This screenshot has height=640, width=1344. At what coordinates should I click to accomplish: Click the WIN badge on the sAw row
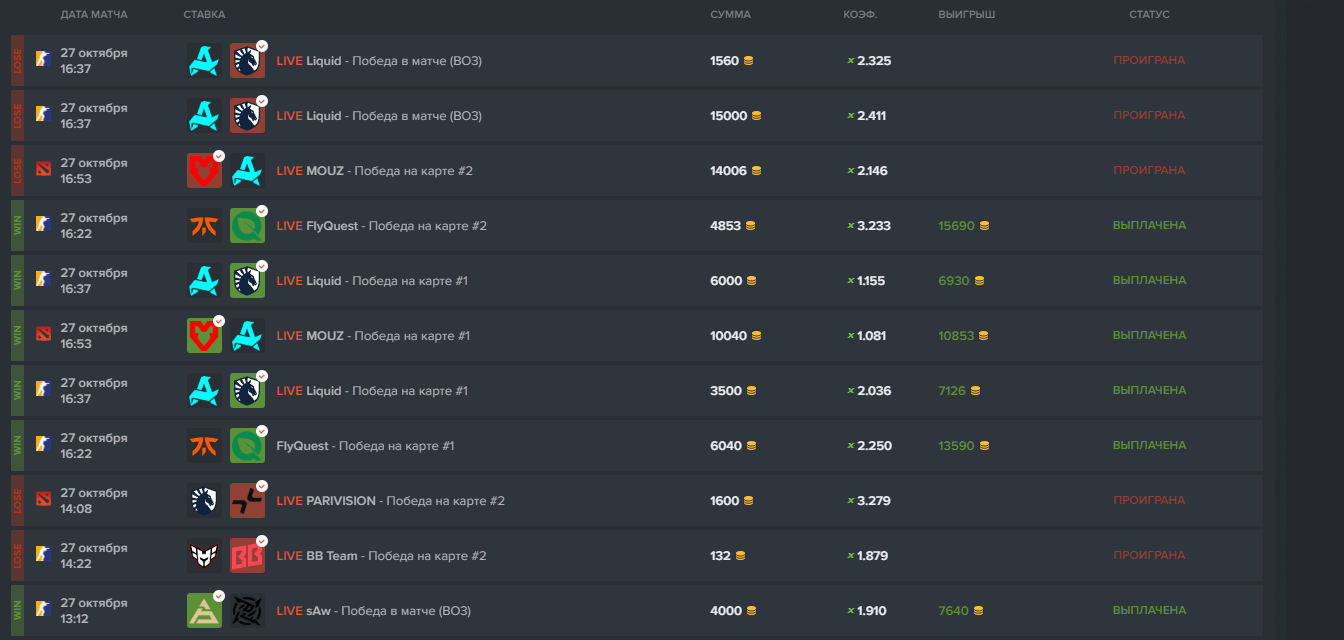point(17,611)
